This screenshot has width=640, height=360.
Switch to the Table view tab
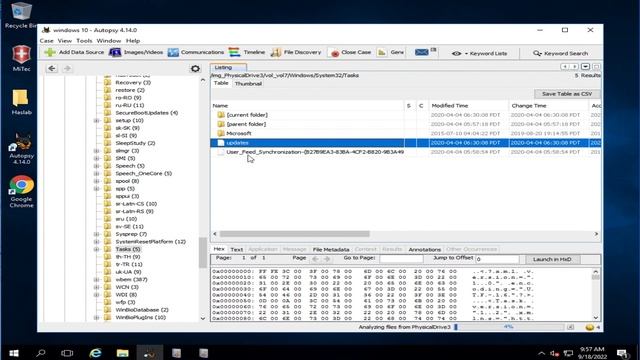click(221, 83)
